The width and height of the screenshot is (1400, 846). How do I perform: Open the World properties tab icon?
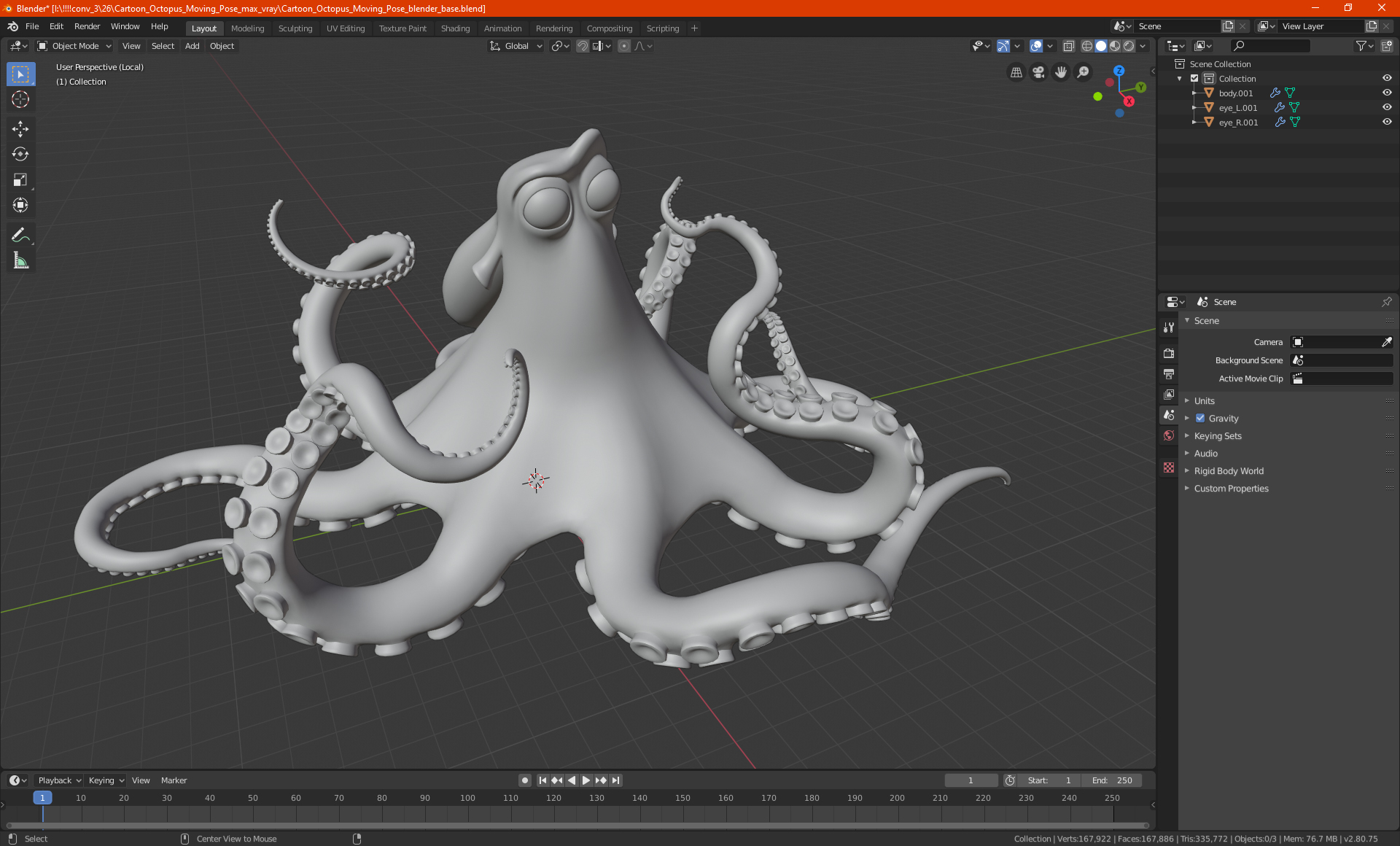click(1169, 435)
